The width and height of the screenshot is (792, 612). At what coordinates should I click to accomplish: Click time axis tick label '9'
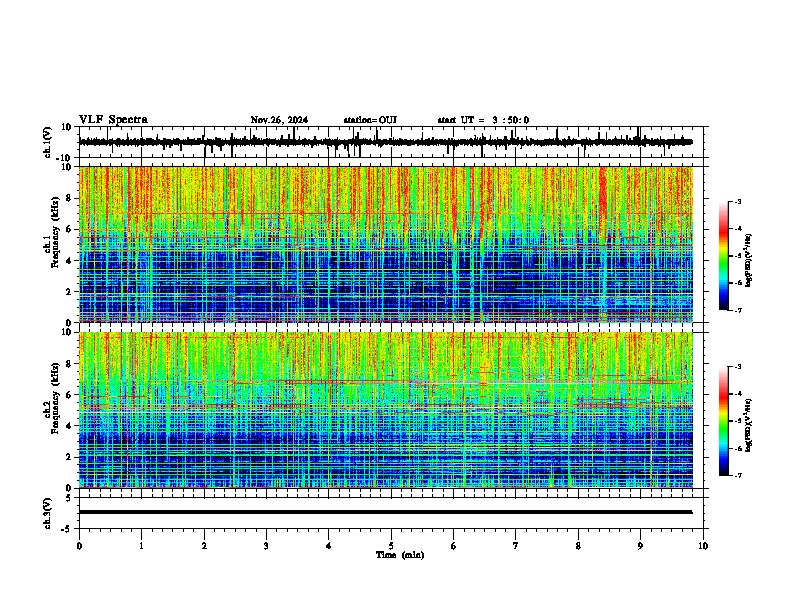(x=640, y=546)
